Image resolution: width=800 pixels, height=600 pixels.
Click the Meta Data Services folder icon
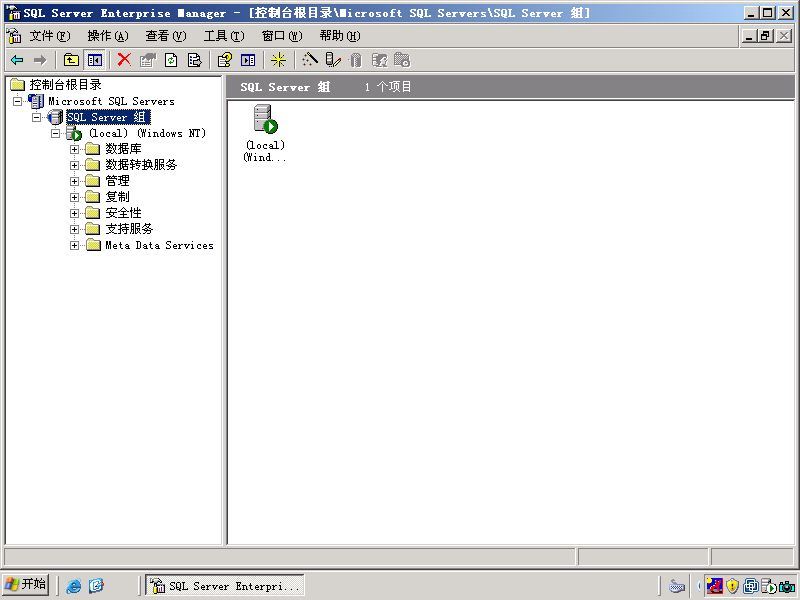(x=92, y=245)
